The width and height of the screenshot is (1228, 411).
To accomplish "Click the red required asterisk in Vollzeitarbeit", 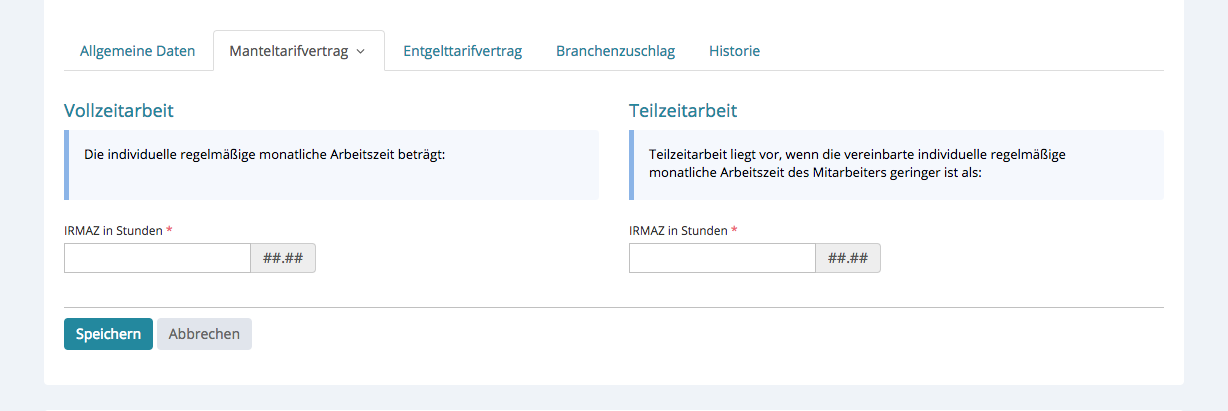I will click(x=169, y=230).
